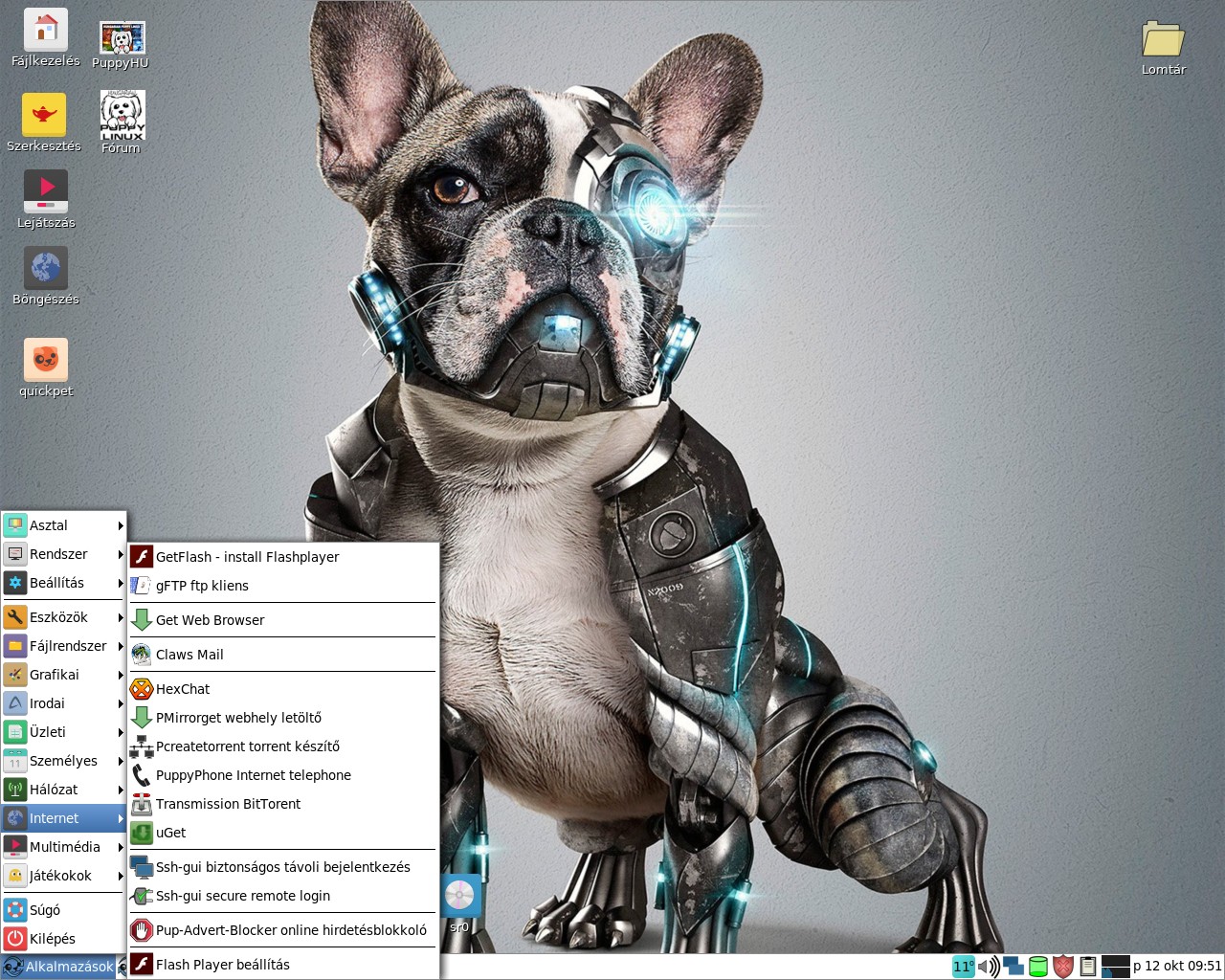
Task: Open the Multimédia menu category
Action: click(64, 847)
